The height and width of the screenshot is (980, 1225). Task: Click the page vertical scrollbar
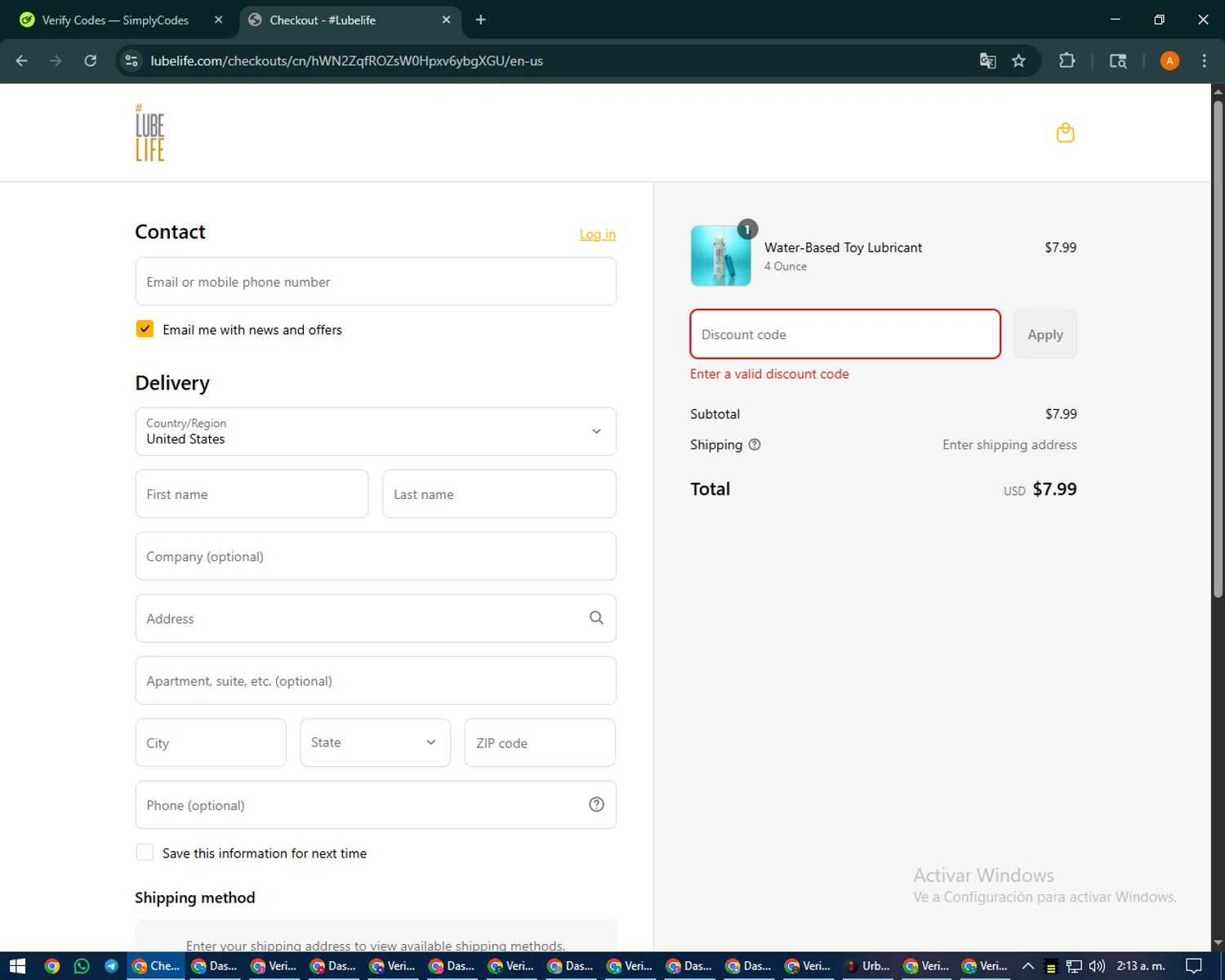click(x=1218, y=351)
